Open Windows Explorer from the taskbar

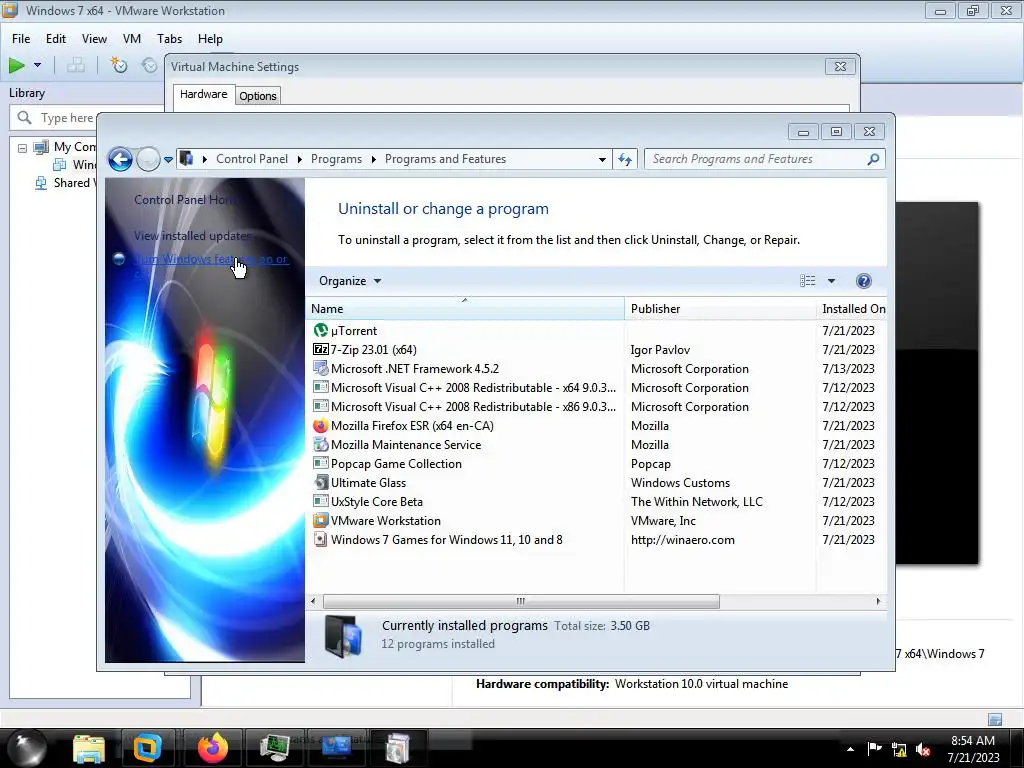point(89,748)
